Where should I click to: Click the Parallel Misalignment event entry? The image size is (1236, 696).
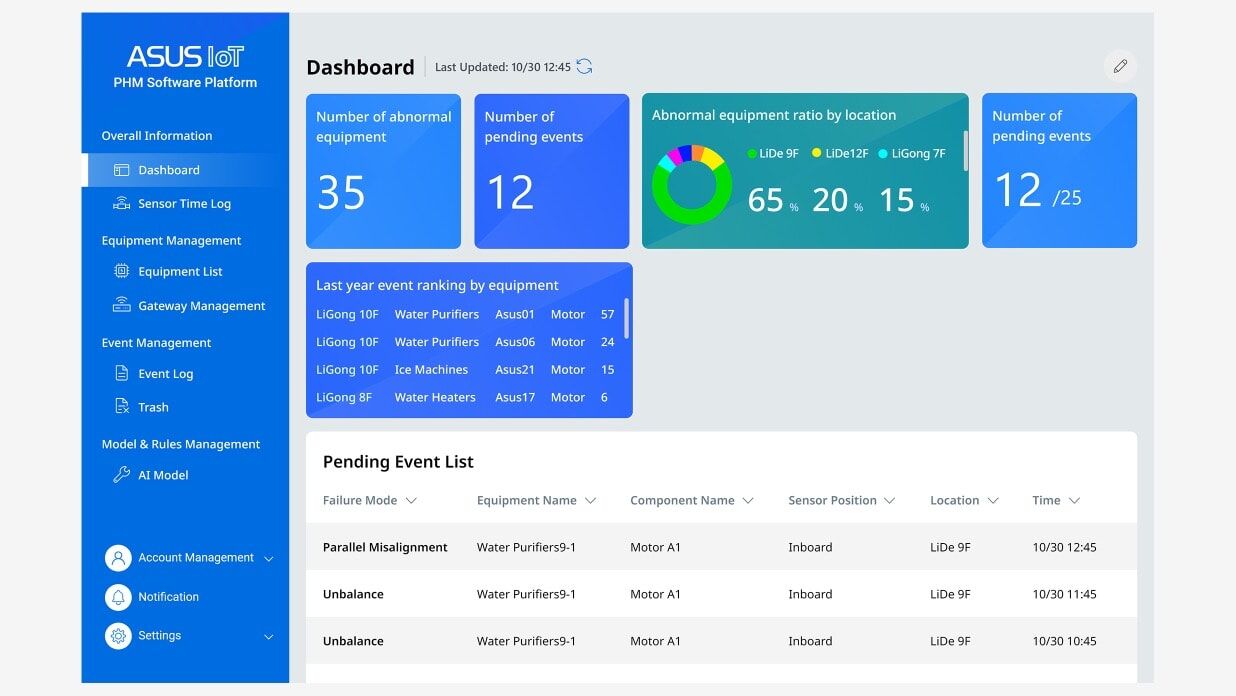(385, 548)
